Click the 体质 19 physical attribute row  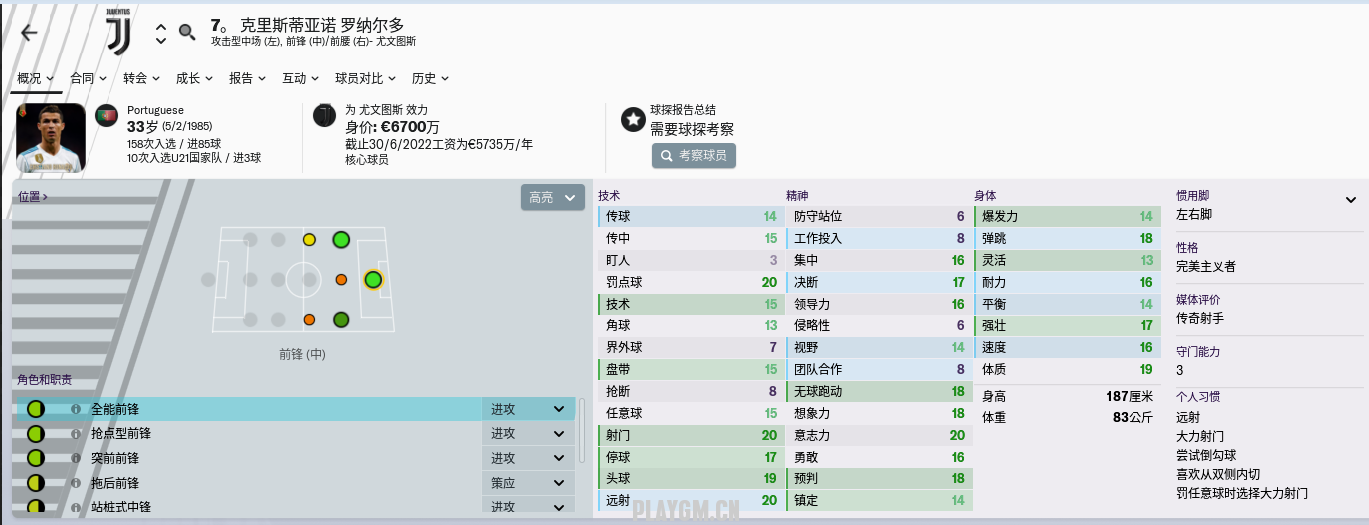(1065, 369)
